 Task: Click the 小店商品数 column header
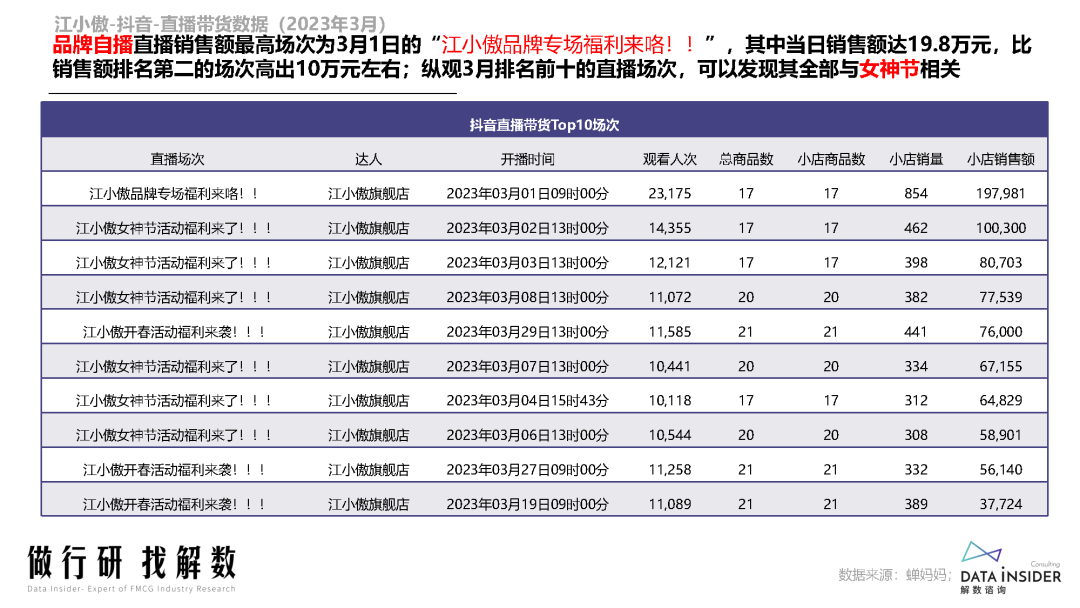pos(831,159)
